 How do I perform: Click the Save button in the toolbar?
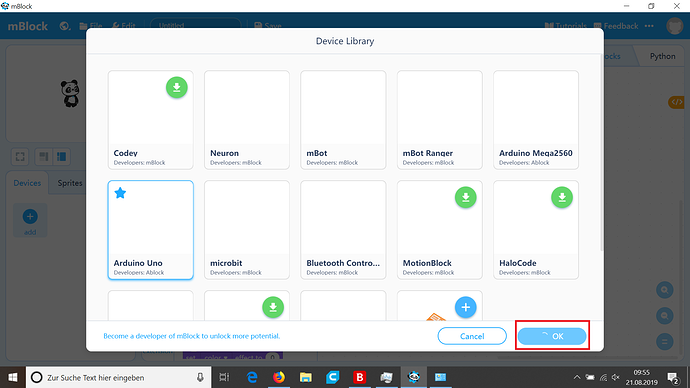[x=268, y=26]
